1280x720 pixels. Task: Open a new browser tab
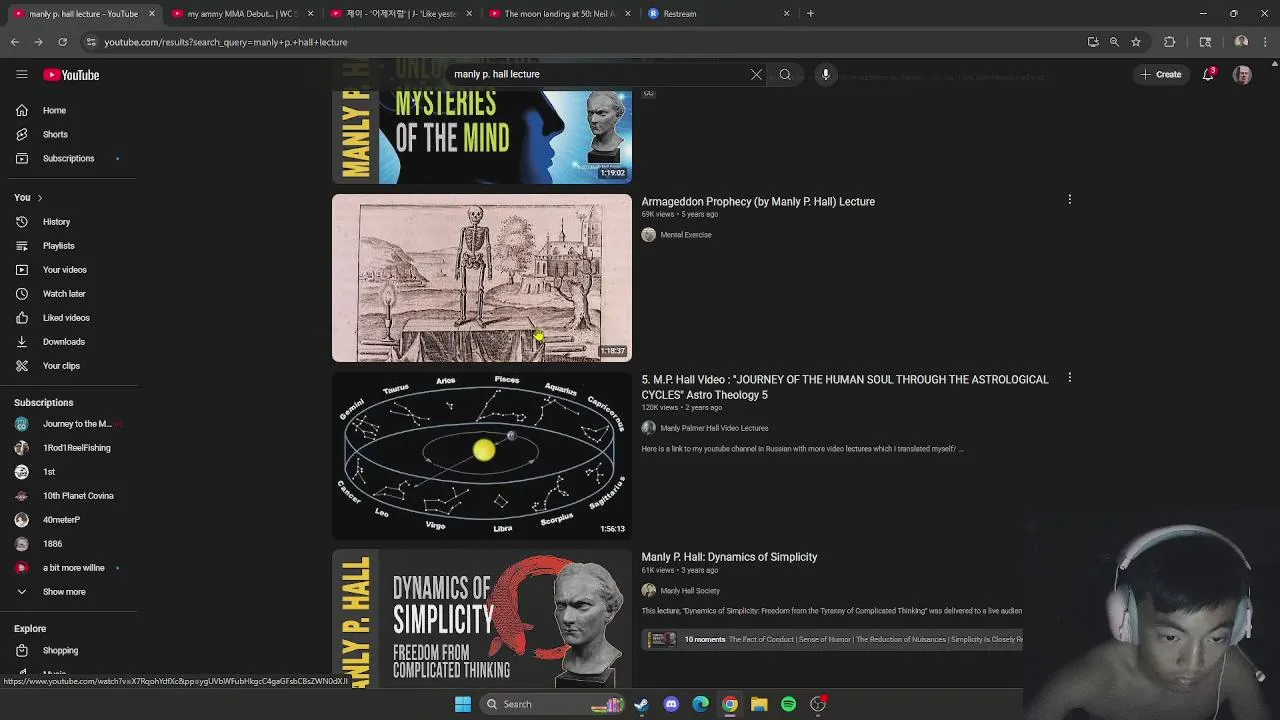pyautogui.click(x=810, y=14)
